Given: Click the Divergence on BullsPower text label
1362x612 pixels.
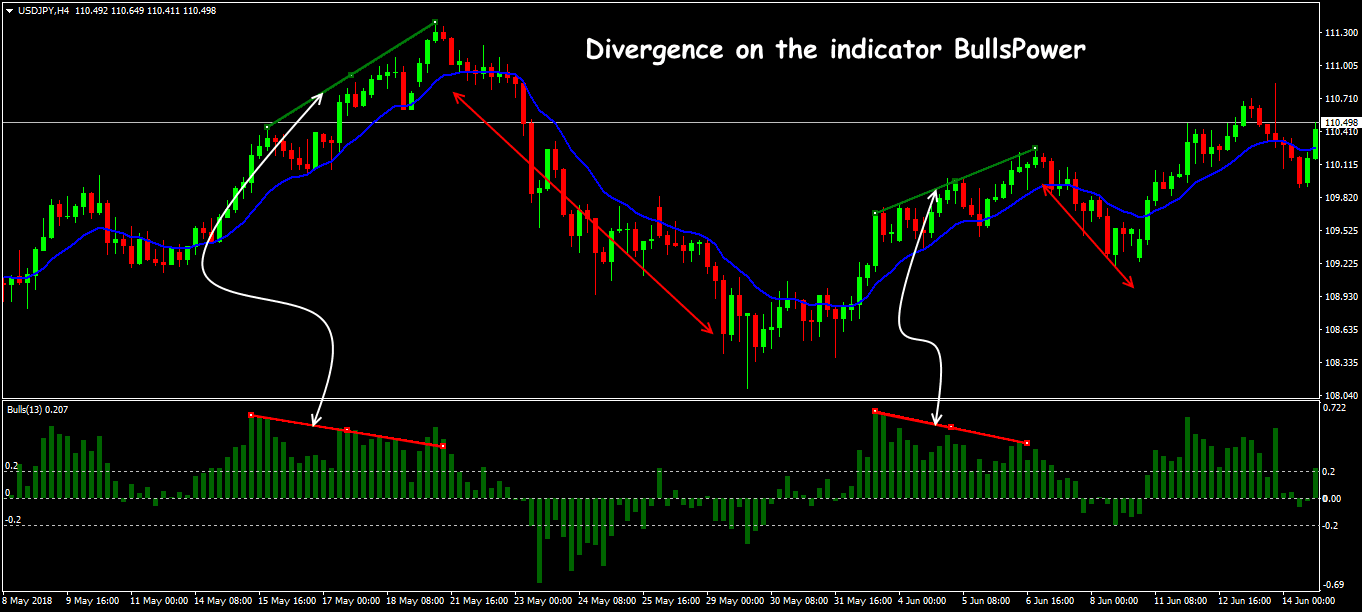Looking at the screenshot, I should pyautogui.click(x=833, y=48).
